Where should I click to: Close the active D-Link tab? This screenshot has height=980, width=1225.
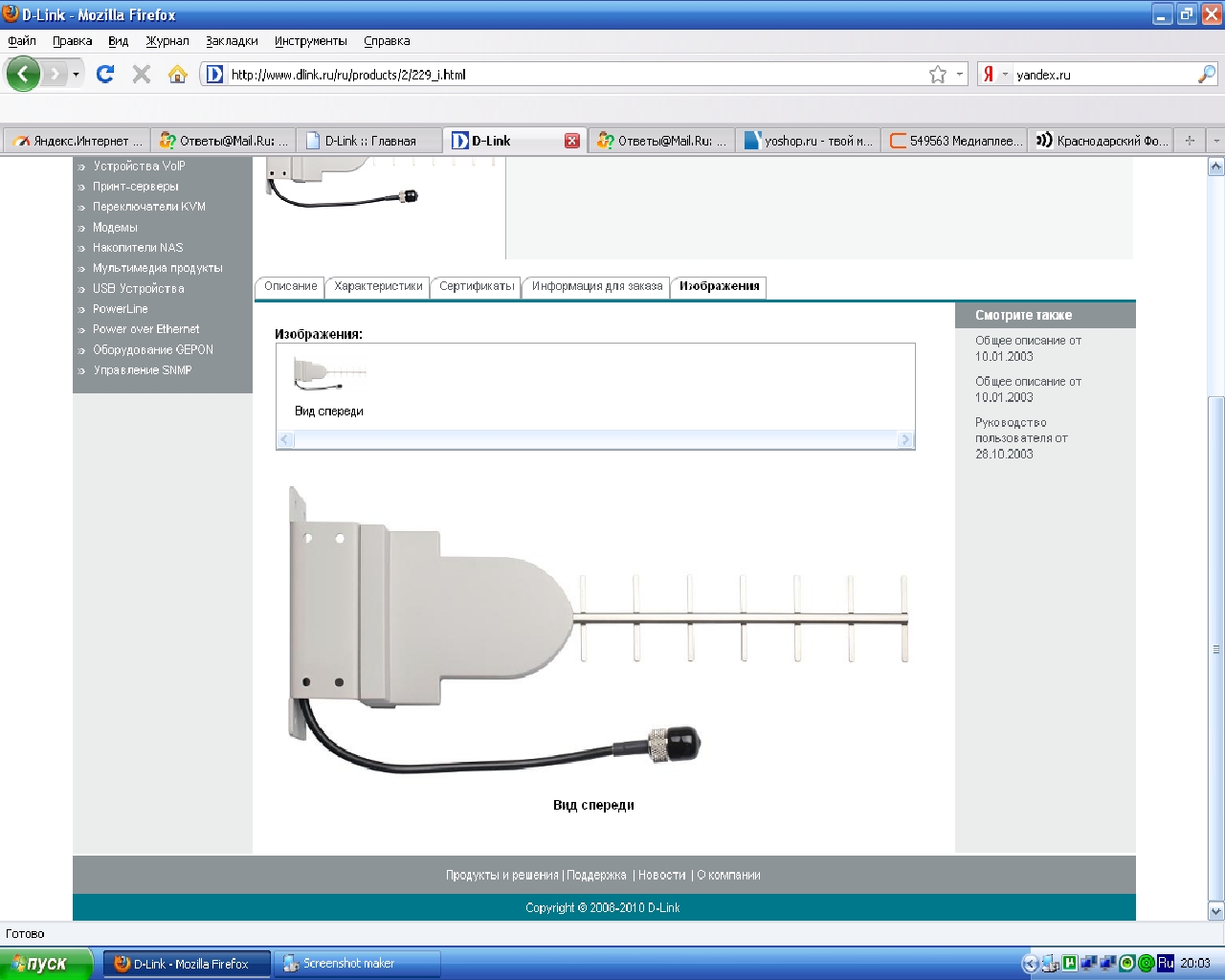[572, 141]
